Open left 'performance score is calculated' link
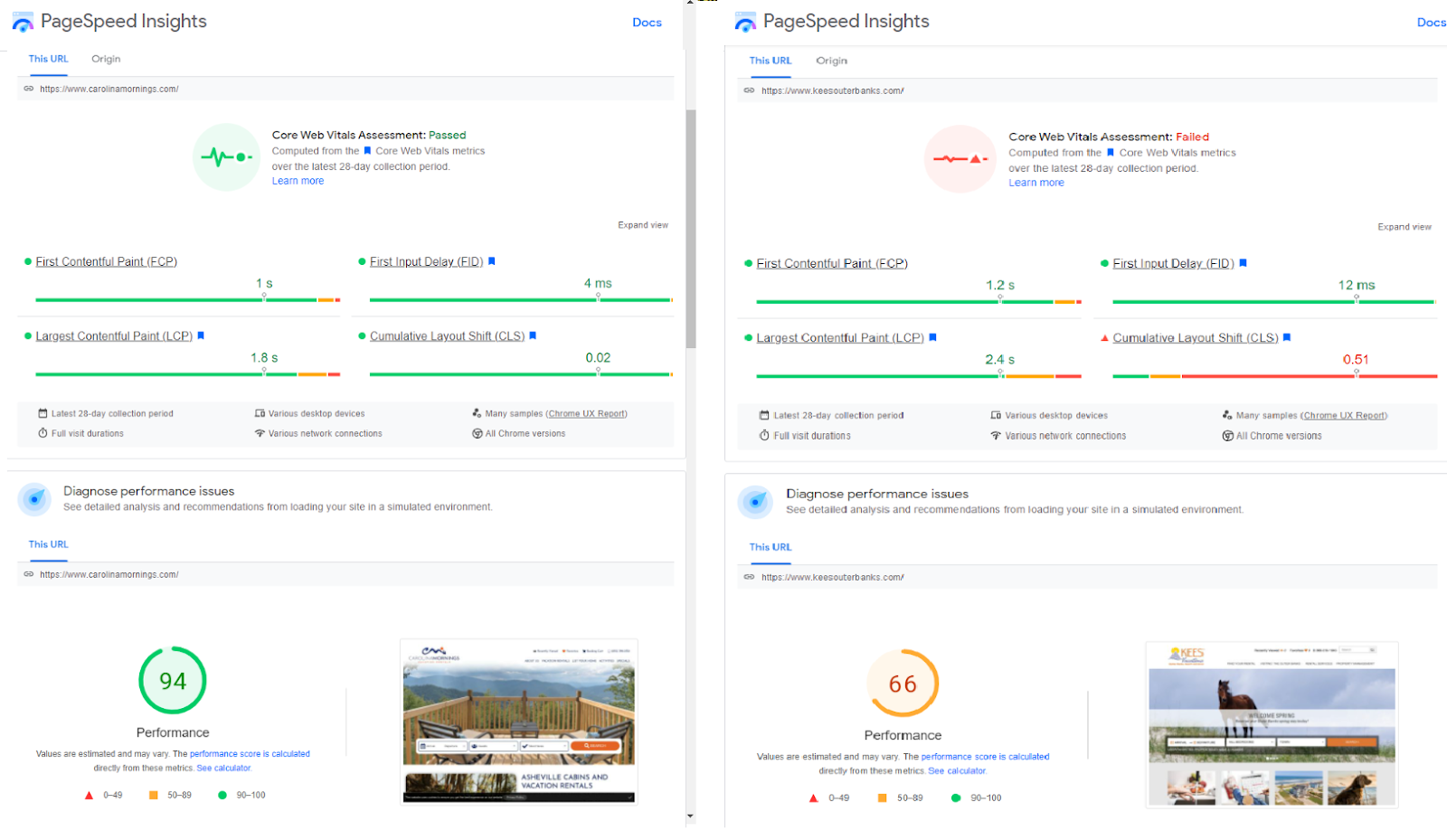Image resolution: width=1447 pixels, height=840 pixels. coord(250,753)
